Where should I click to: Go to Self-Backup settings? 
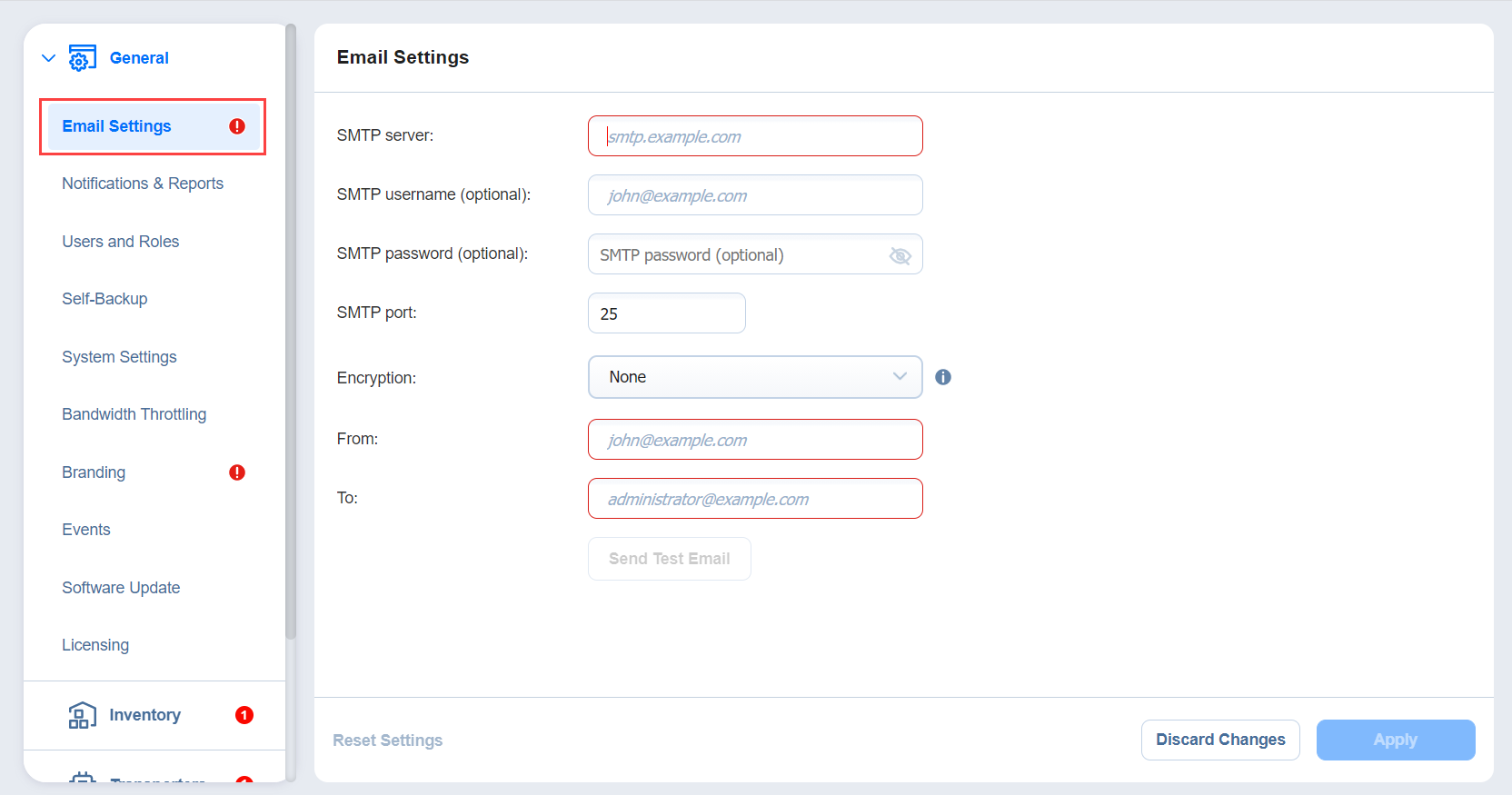[x=104, y=299]
